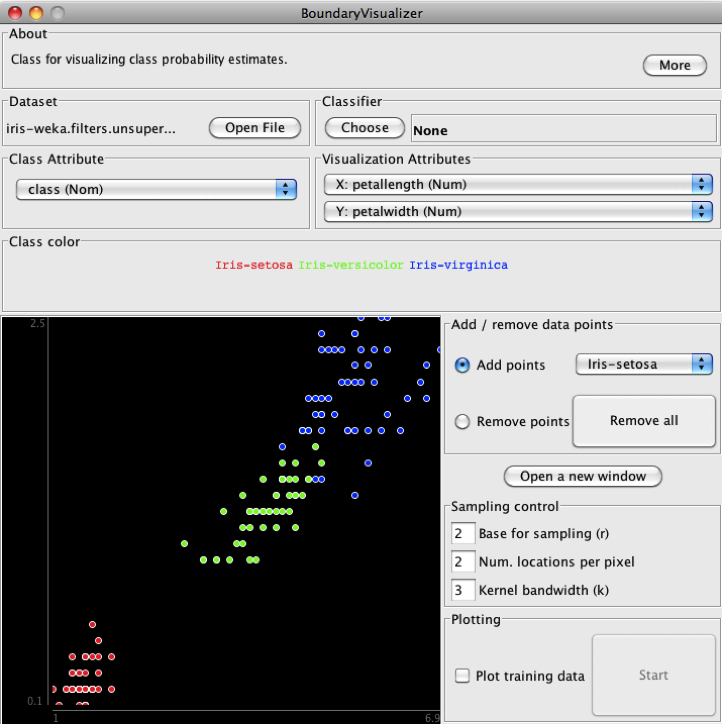The image size is (722, 724).
Task: Click the Base for sampling (r) field
Action: [x=463, y=534]
